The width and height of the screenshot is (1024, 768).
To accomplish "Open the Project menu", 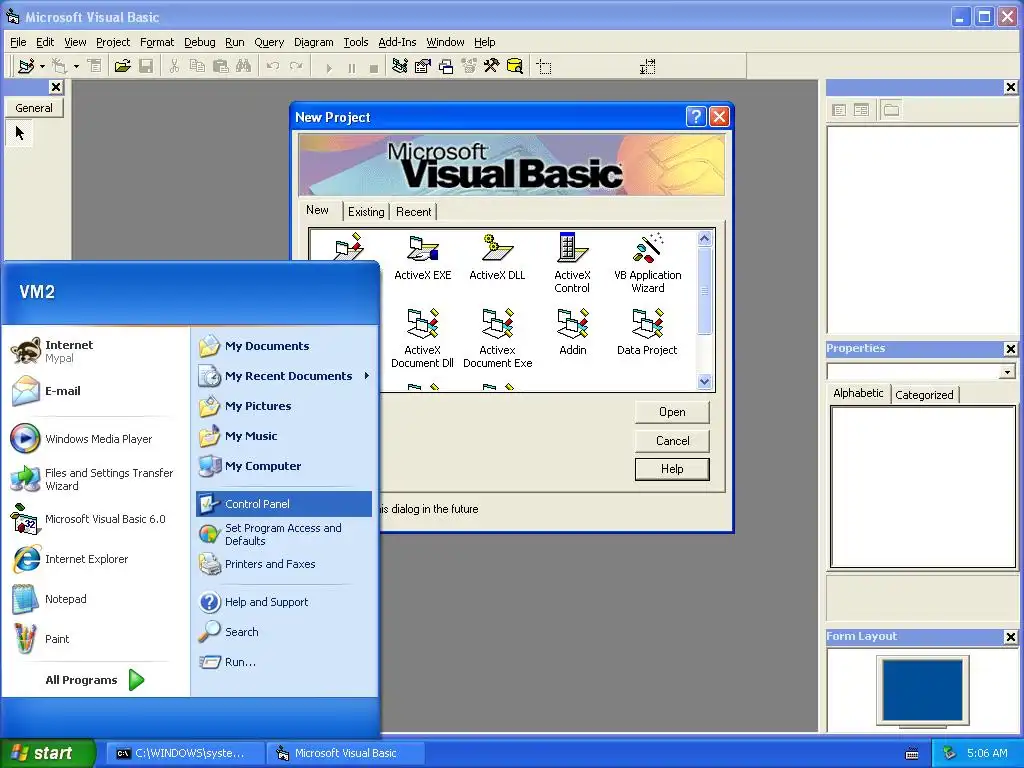I will [113, 42].
